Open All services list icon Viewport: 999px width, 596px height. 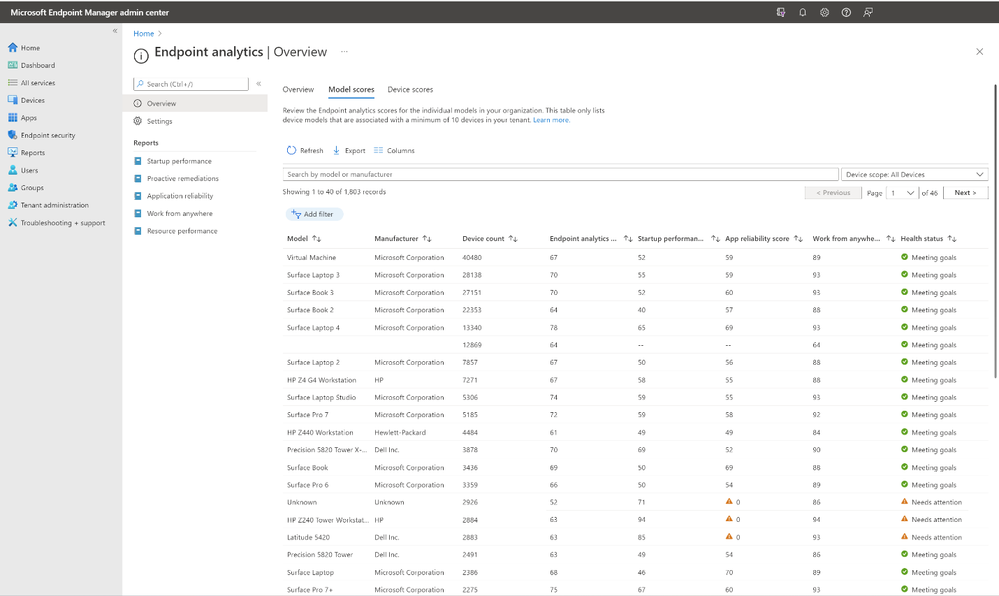click(13, 83)
